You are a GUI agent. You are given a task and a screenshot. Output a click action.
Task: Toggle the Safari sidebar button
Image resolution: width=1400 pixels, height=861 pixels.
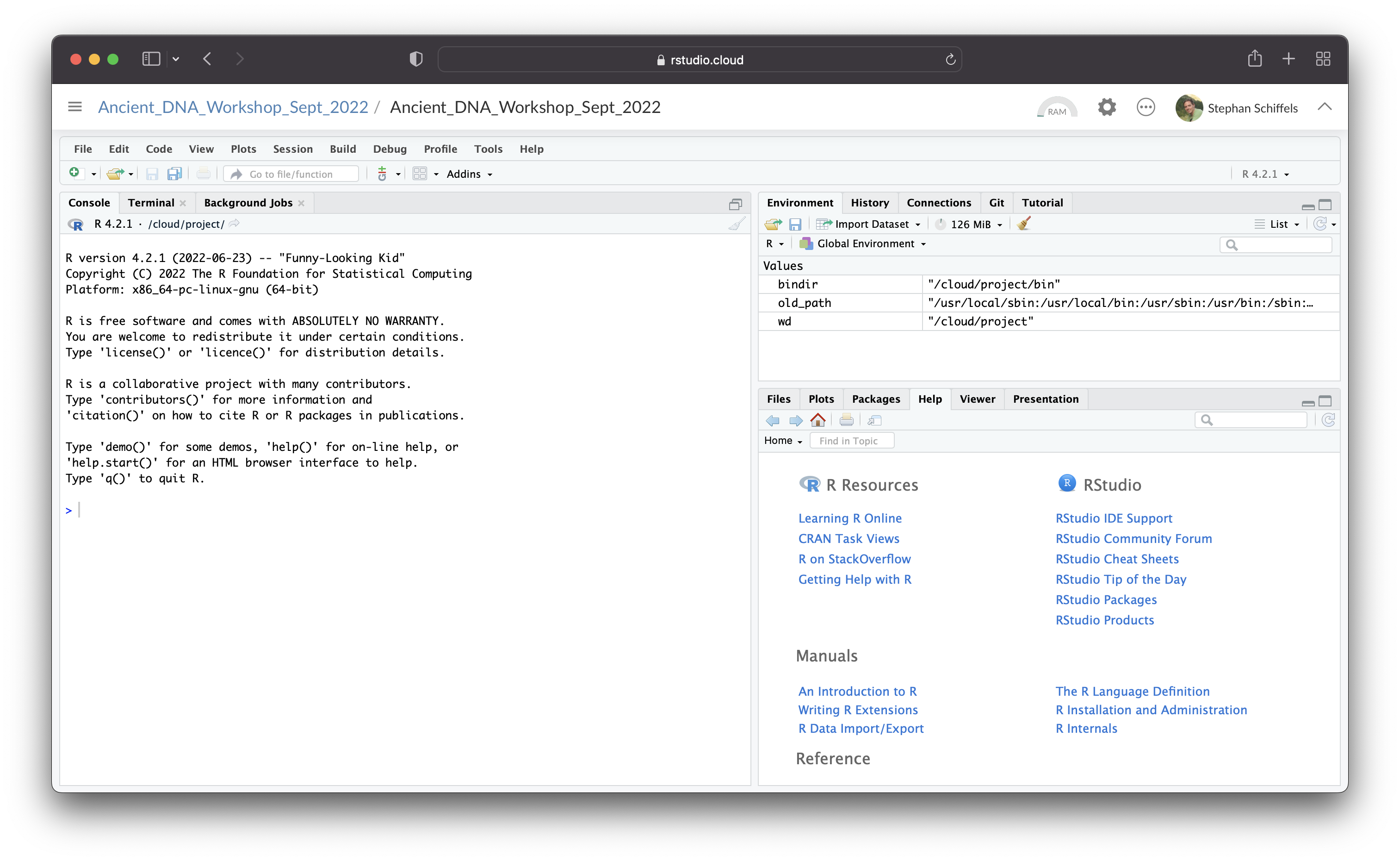point(151,59)
